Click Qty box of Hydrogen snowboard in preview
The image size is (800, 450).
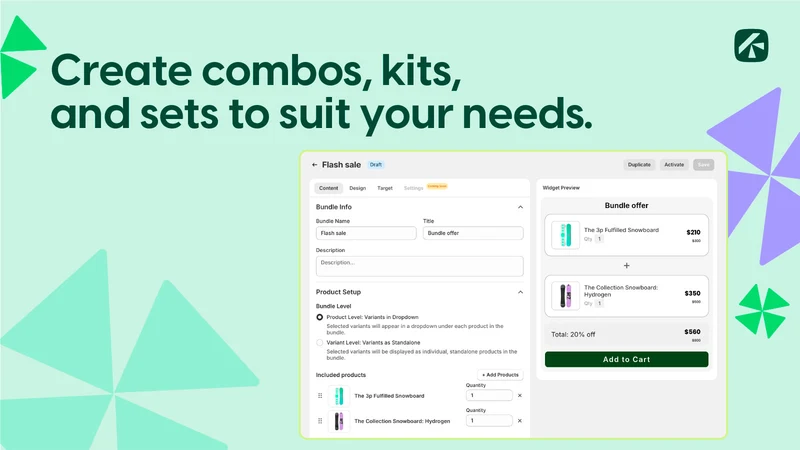pyautogui.click(x=599, y=304)
